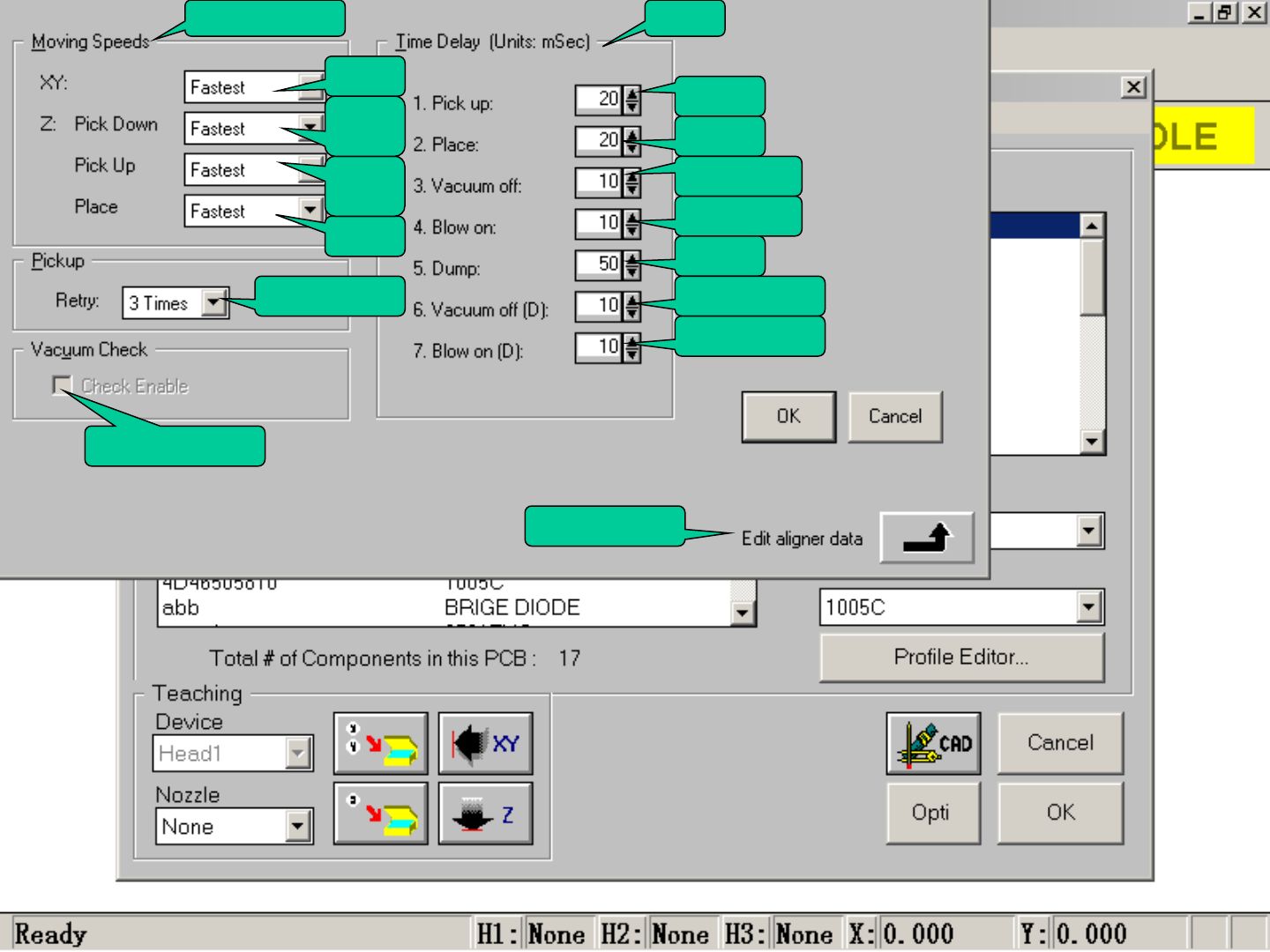Toggle the Check Enable vacuum checkbox
This screenshot has height=952, width=1270.
coord(62,385)
